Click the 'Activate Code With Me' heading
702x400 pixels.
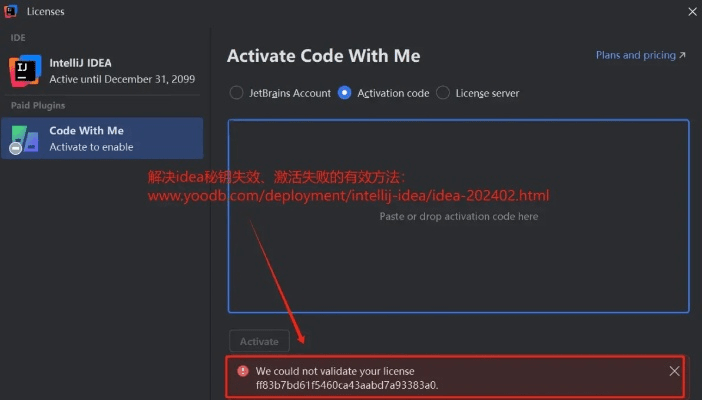point(323,56)
